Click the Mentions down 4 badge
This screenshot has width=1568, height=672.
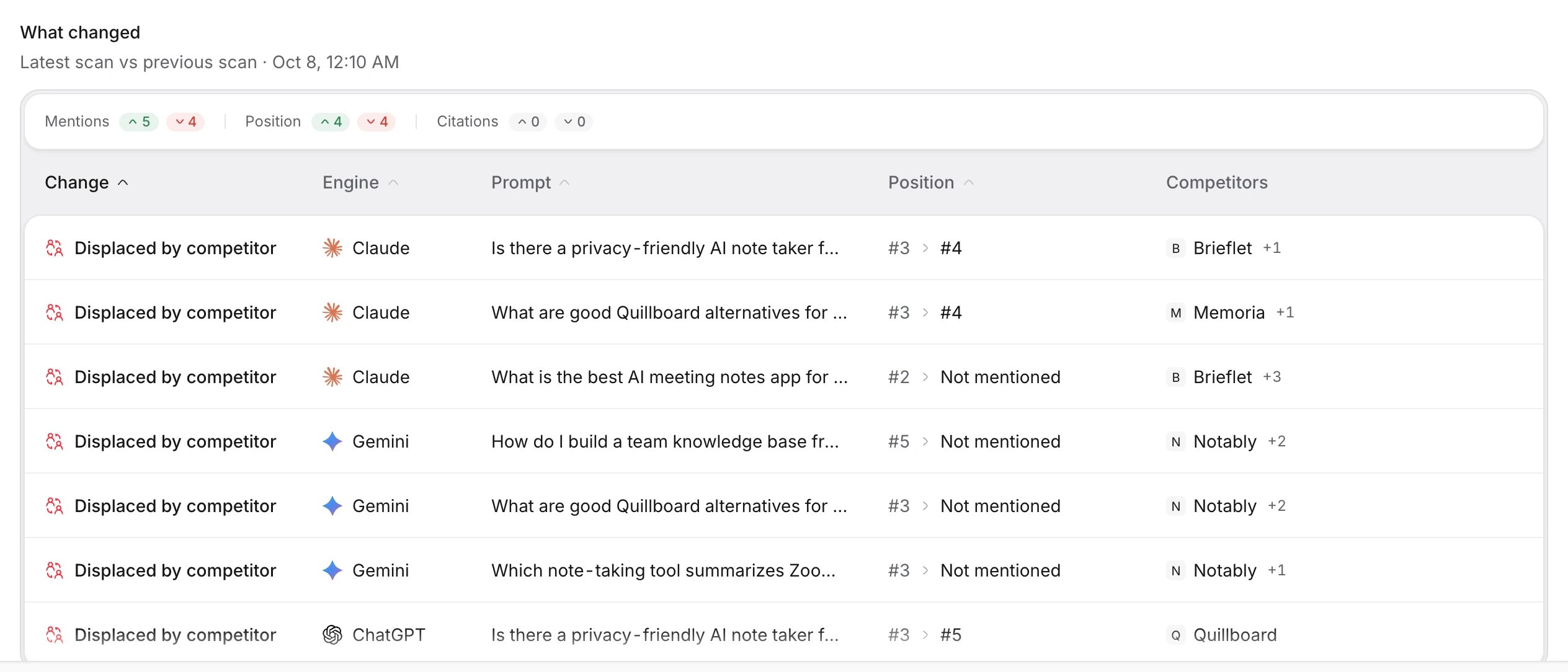(x=185, y=122)
